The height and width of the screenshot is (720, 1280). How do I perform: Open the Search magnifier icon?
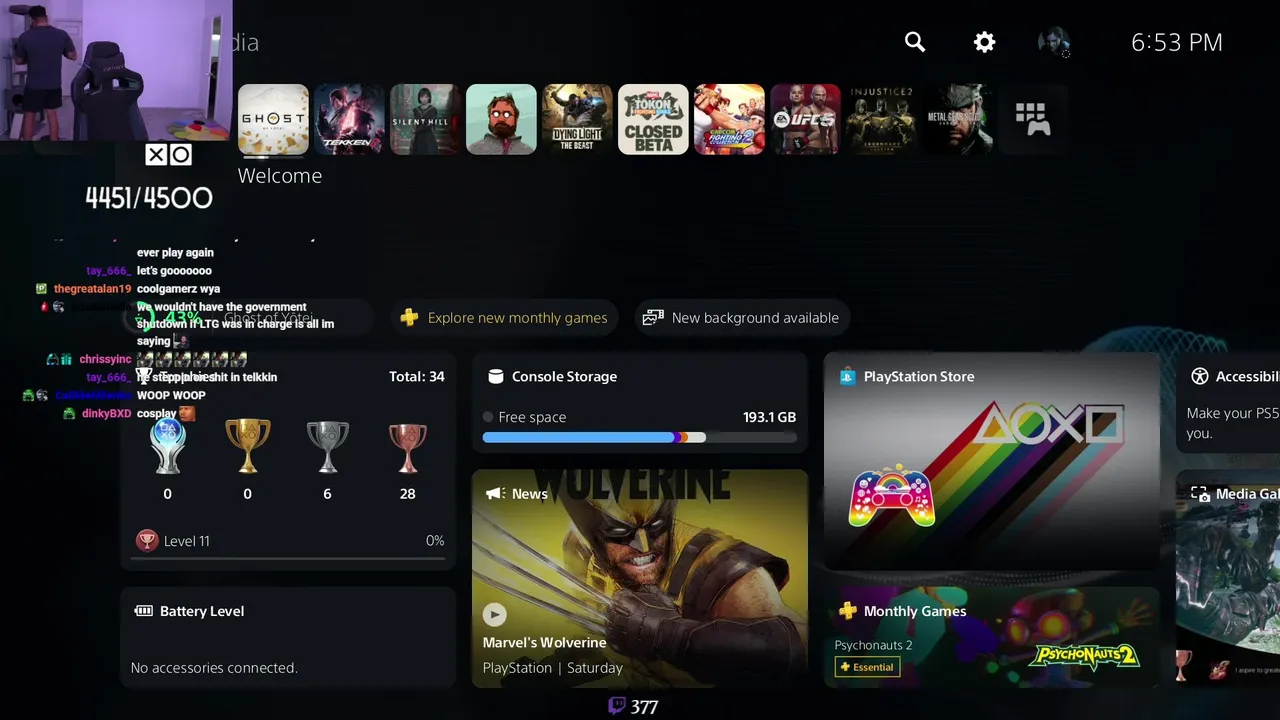915,42
